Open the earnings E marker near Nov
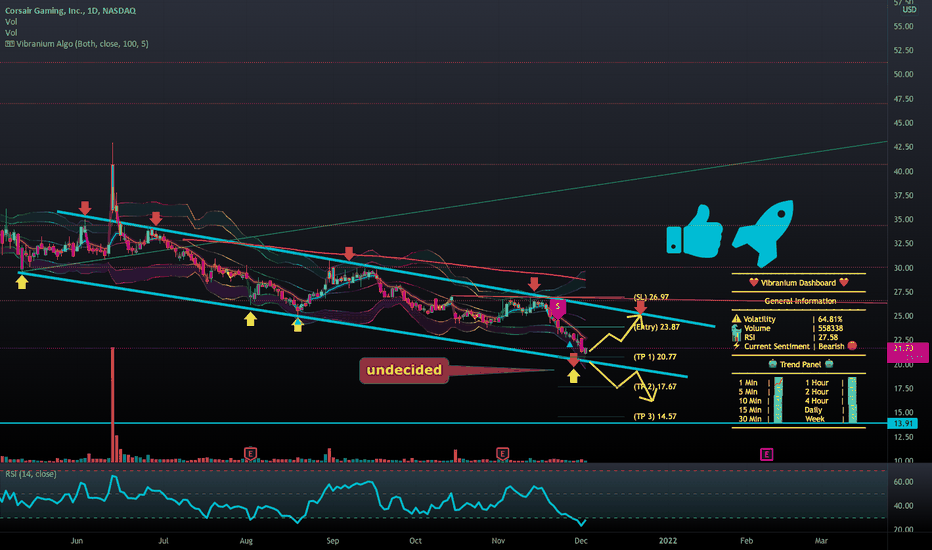 [502, 454]
